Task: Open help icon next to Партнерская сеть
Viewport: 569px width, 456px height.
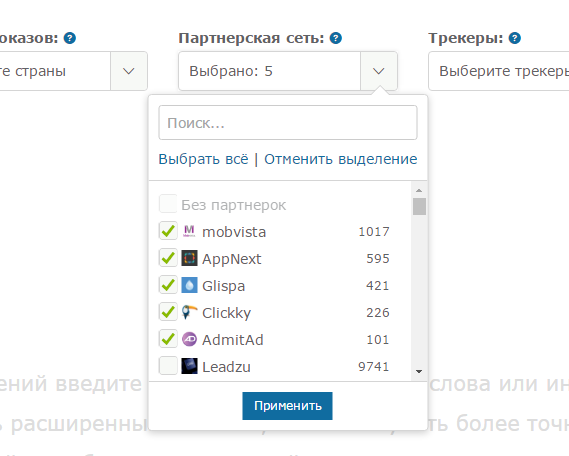Action: 336,38
